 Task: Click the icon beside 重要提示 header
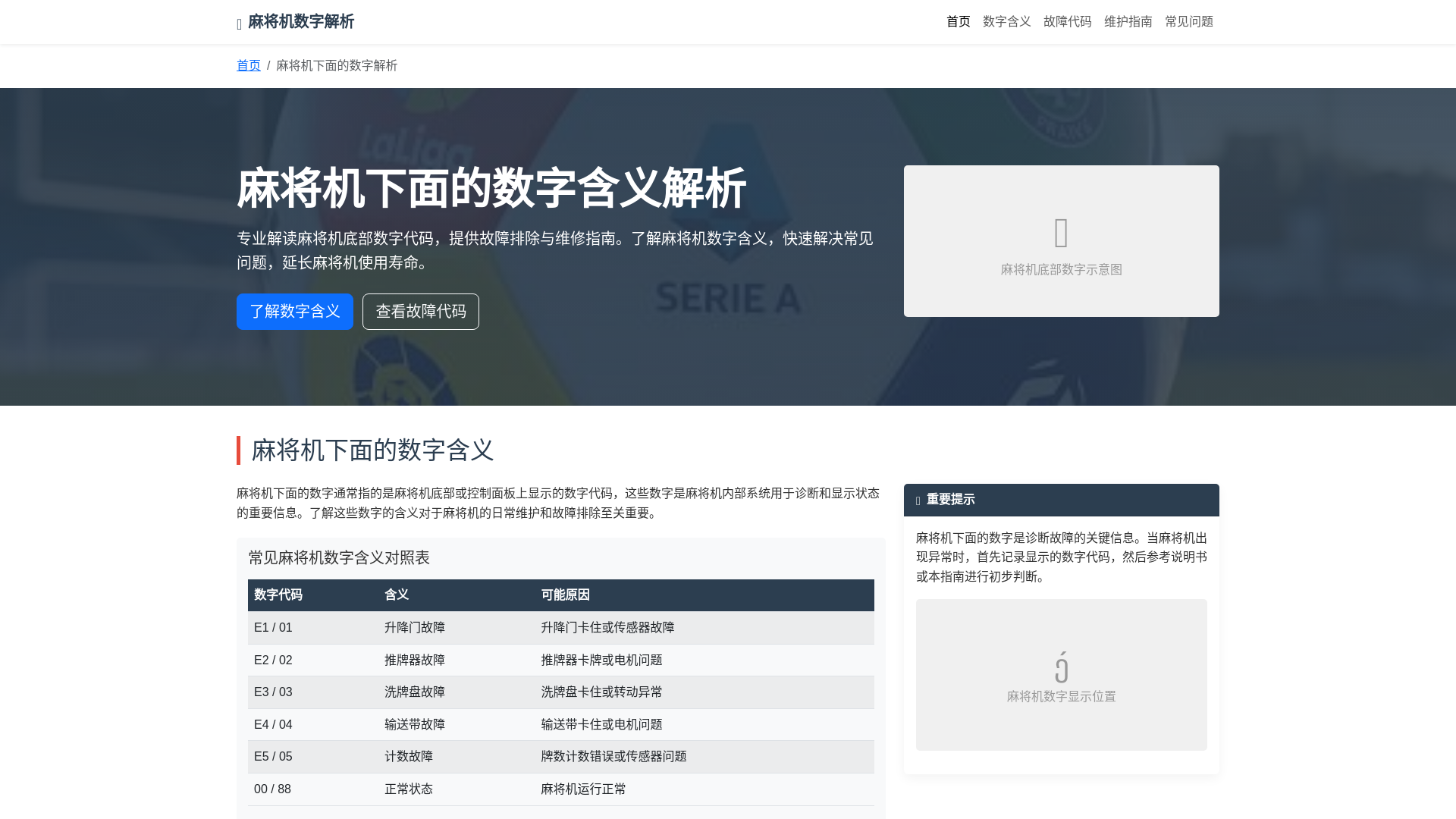click(x=918, y=500)
